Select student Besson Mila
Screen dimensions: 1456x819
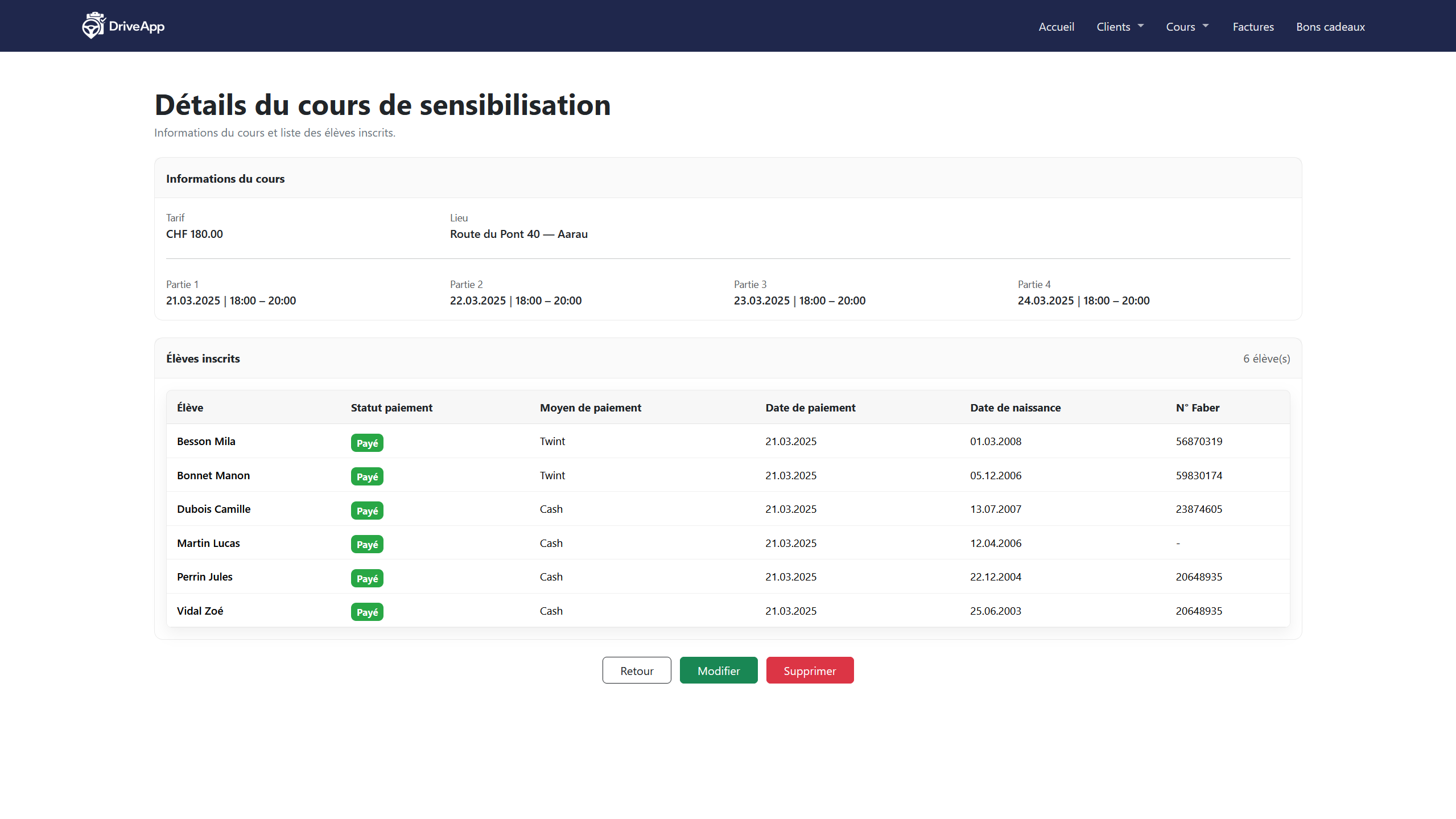(x=206, y=441)
